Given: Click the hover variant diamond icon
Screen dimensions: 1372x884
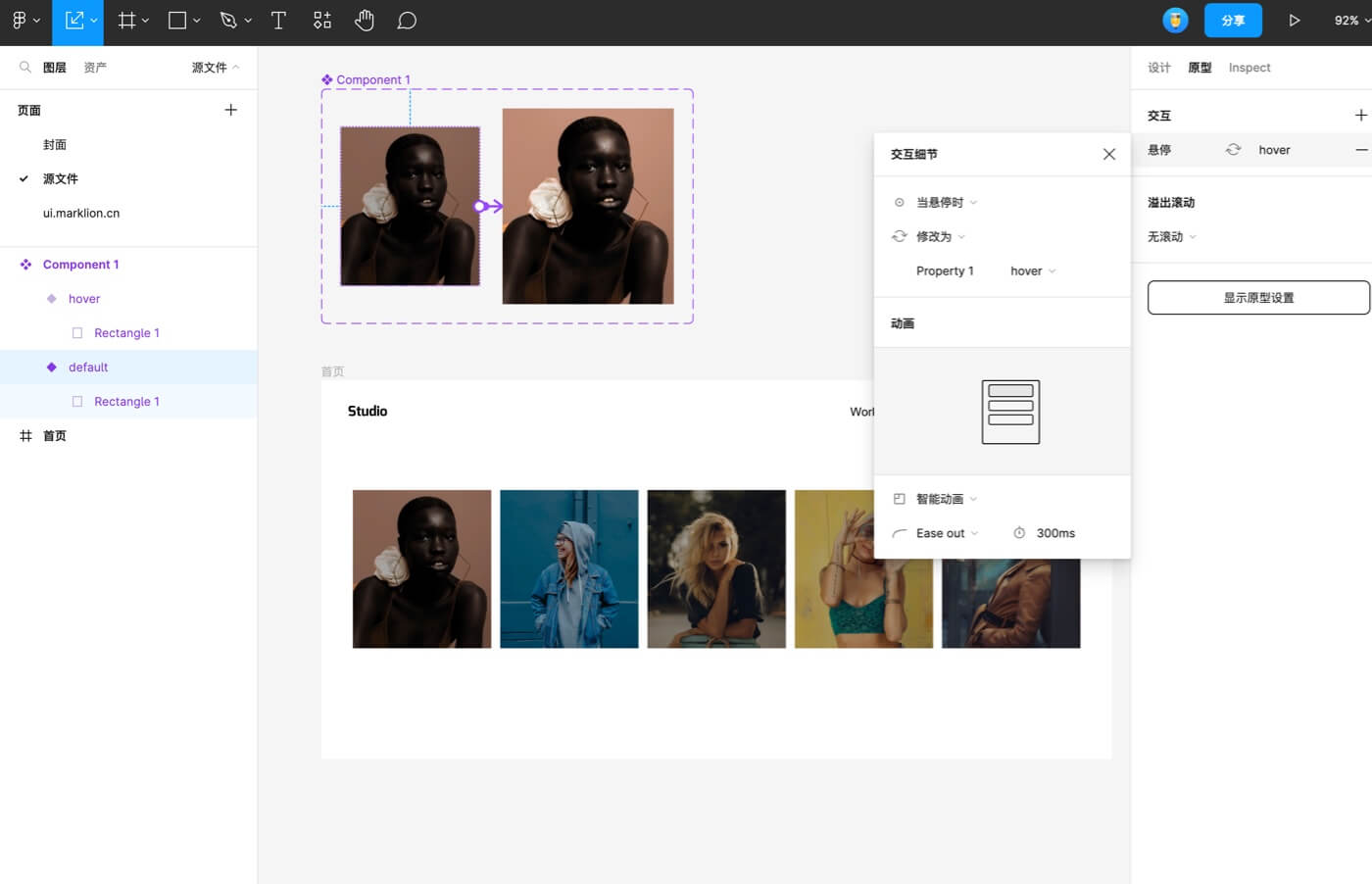Looking at the screenshot, I should [x=52, y=299].
